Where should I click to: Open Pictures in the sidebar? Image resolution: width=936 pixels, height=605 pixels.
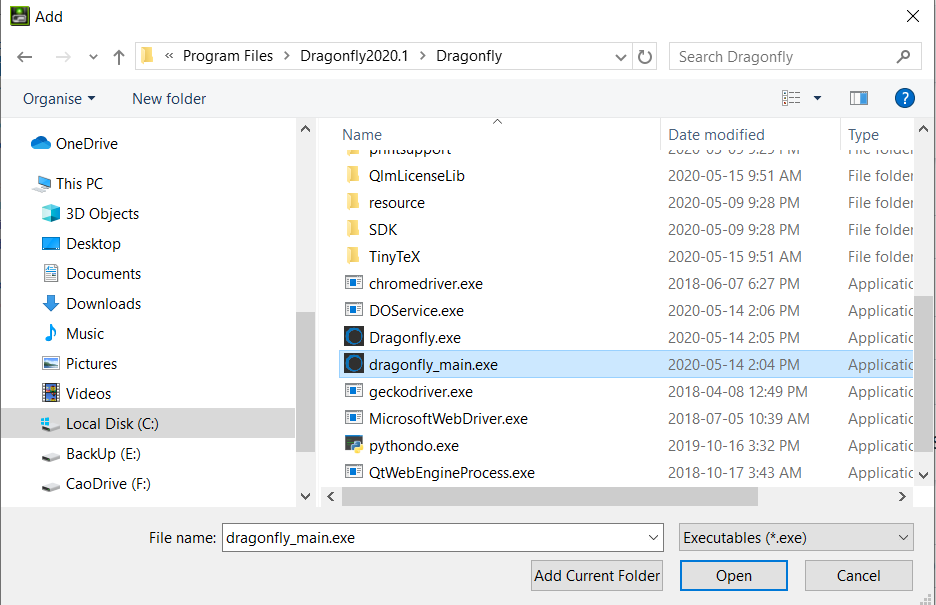pyautogui.click(x=79, y=363)
